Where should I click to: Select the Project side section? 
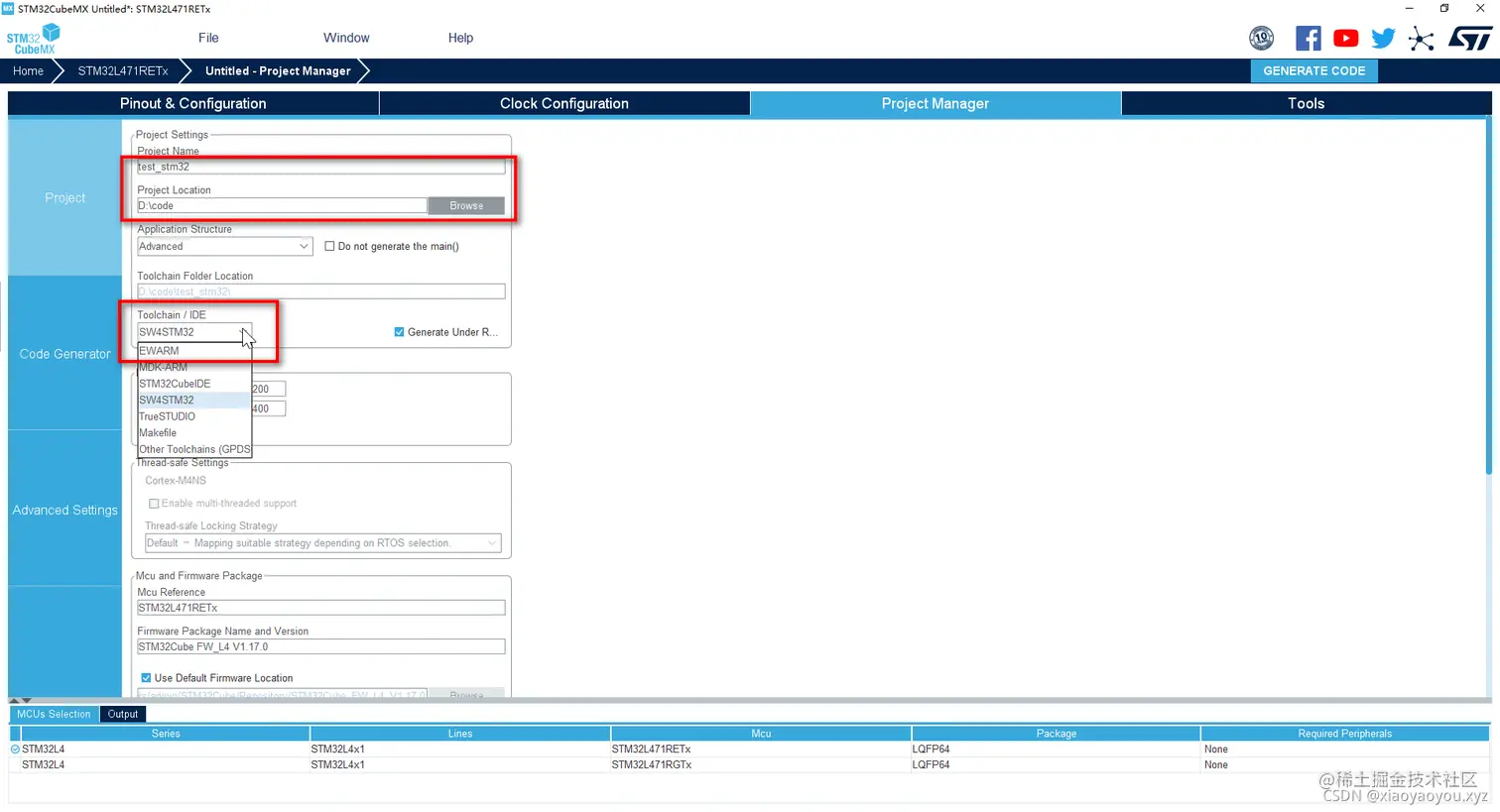64,198
